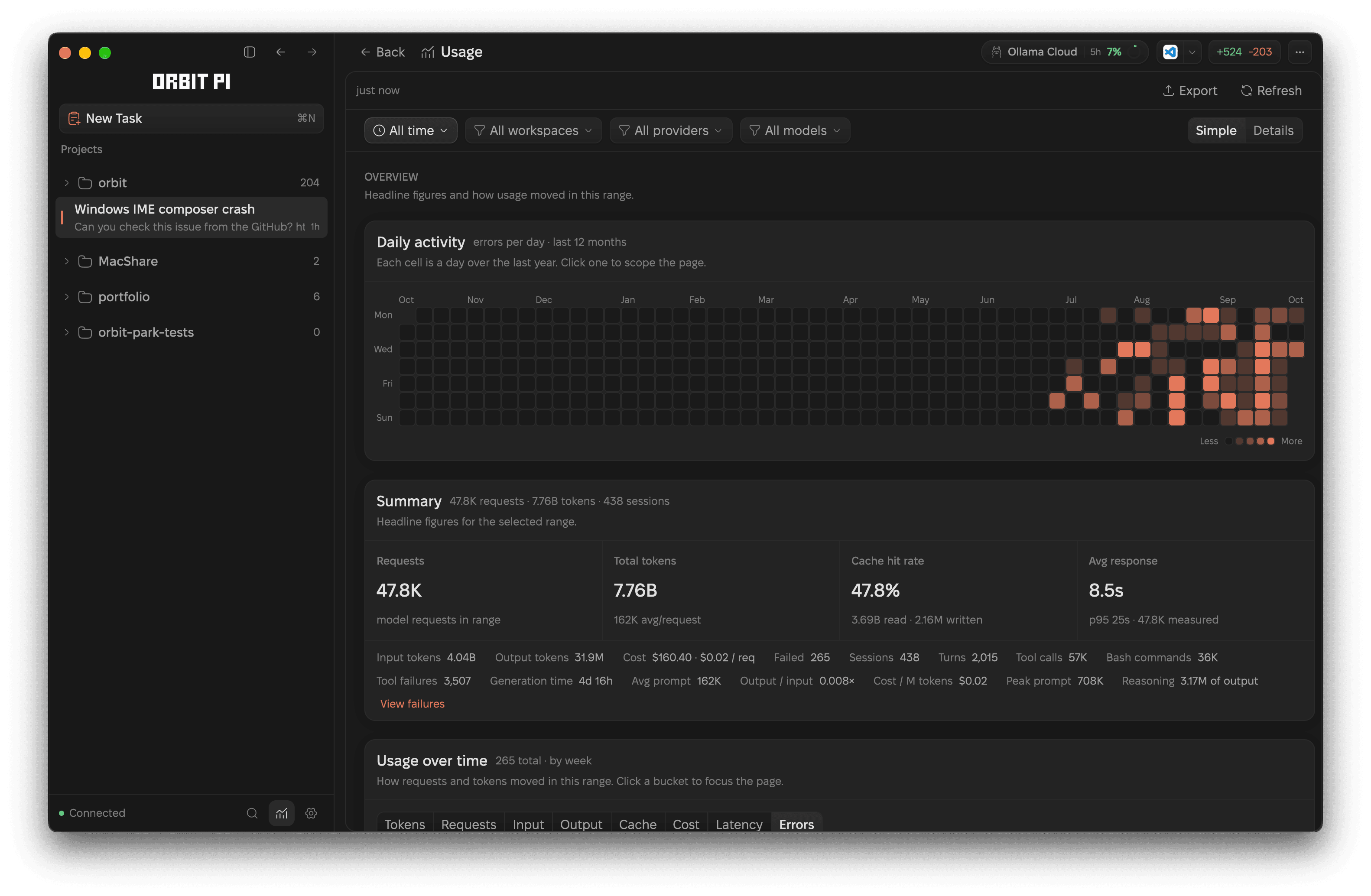The width and height of the screenshot is (1371, 896).
Task: Open the Windows IME composer crash task
Action: pos(191,217)
